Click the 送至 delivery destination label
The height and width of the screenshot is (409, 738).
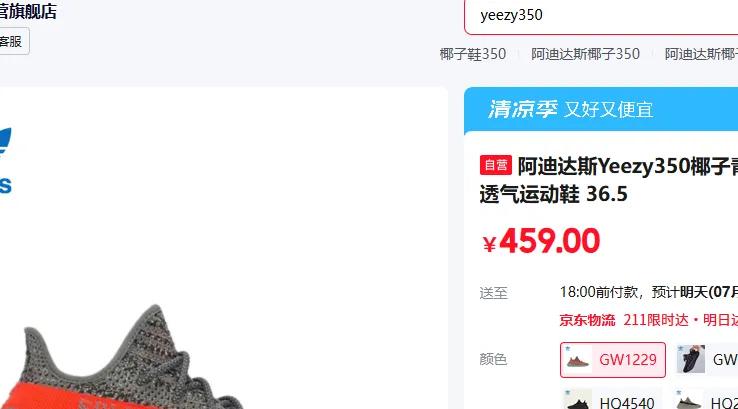click(493, 293)
